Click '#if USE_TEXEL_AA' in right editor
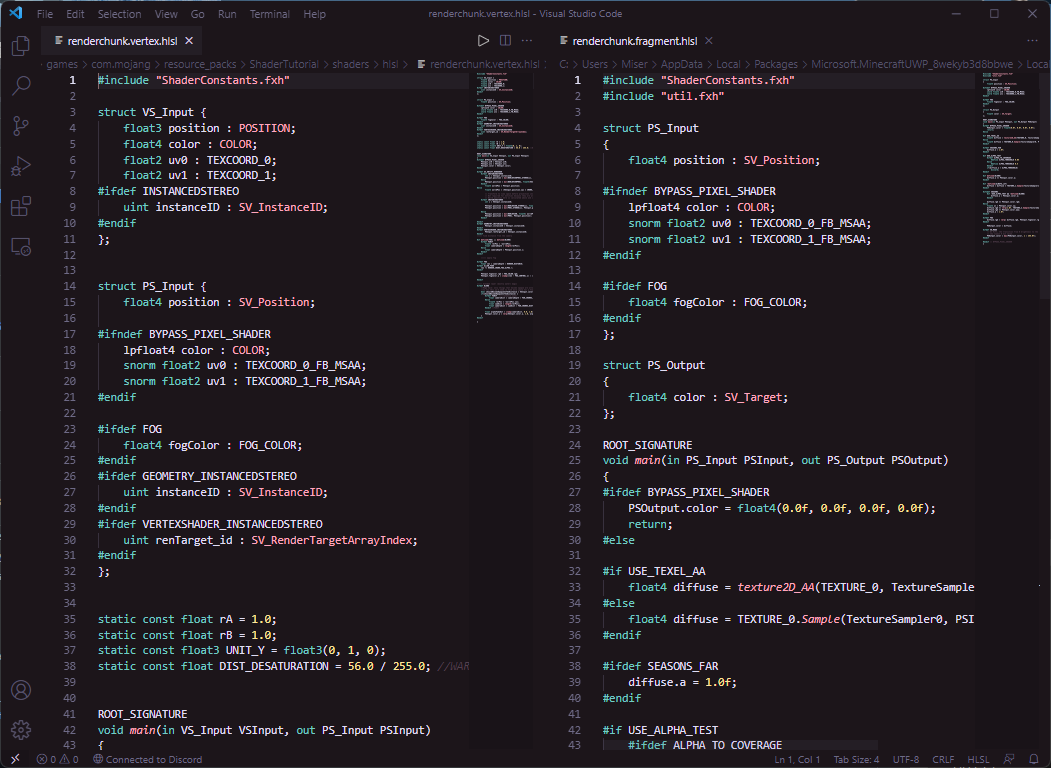The image size is (1051, 768). 654,571
